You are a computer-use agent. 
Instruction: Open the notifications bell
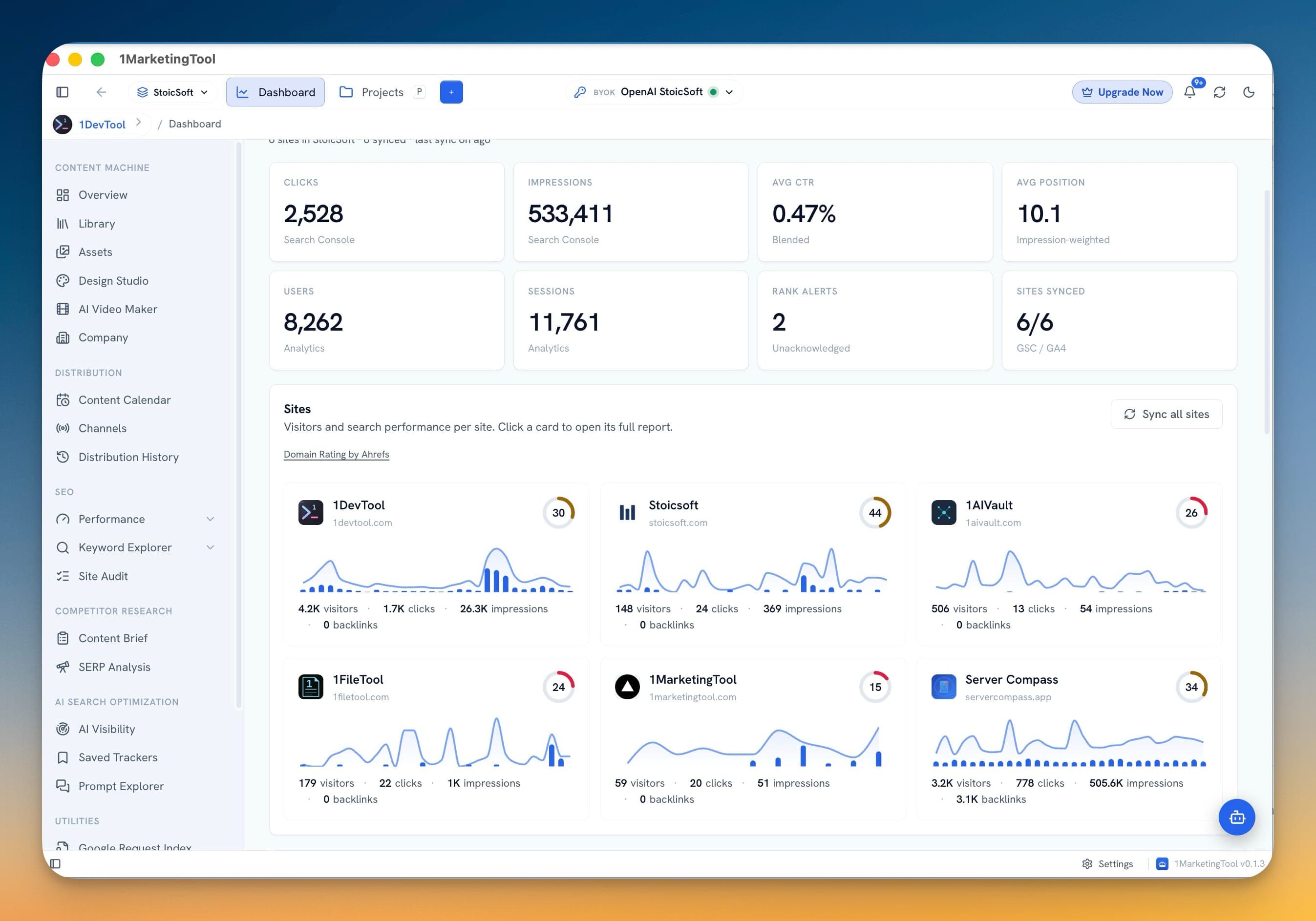tap(1190, 92)
